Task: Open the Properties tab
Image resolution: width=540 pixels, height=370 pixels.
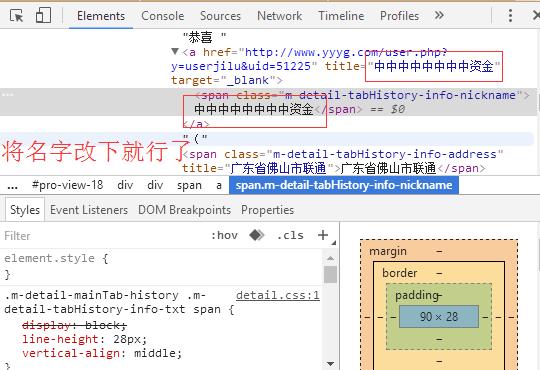Action: point(268,210)
